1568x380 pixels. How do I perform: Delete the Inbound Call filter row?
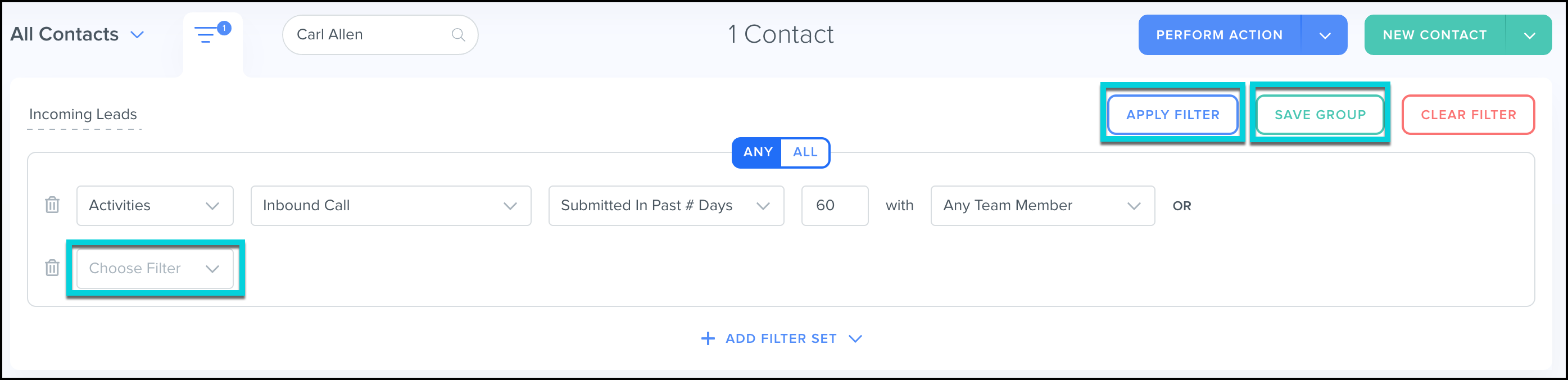coord(52,205)
